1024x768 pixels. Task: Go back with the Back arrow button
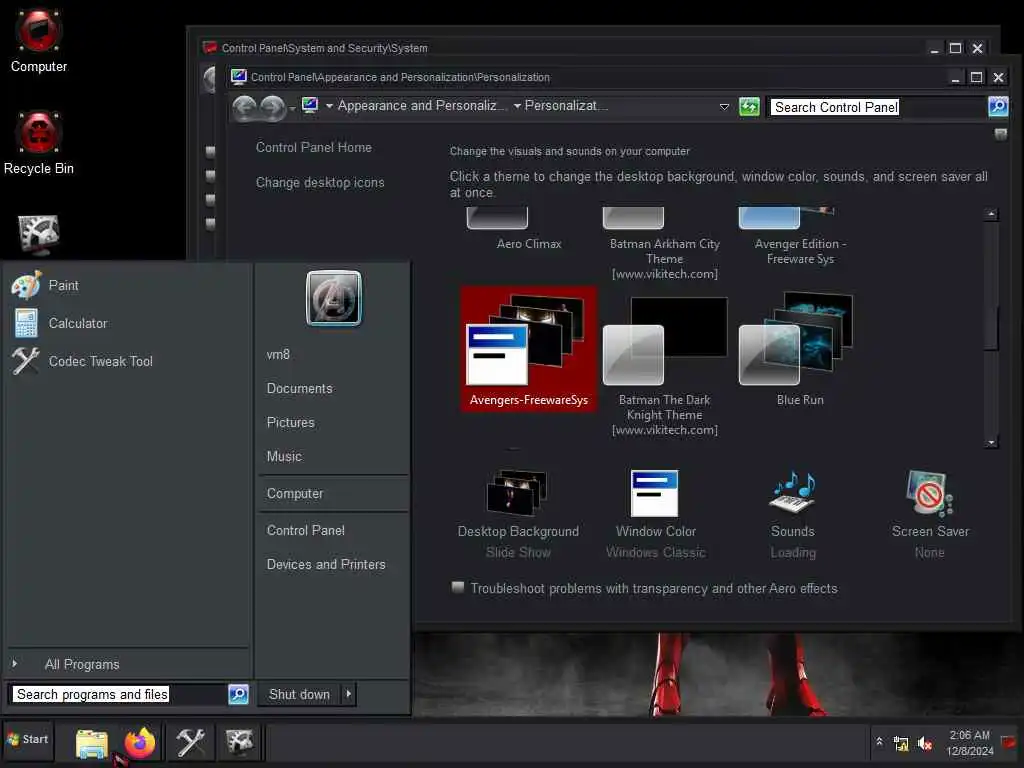pos(245,107)
